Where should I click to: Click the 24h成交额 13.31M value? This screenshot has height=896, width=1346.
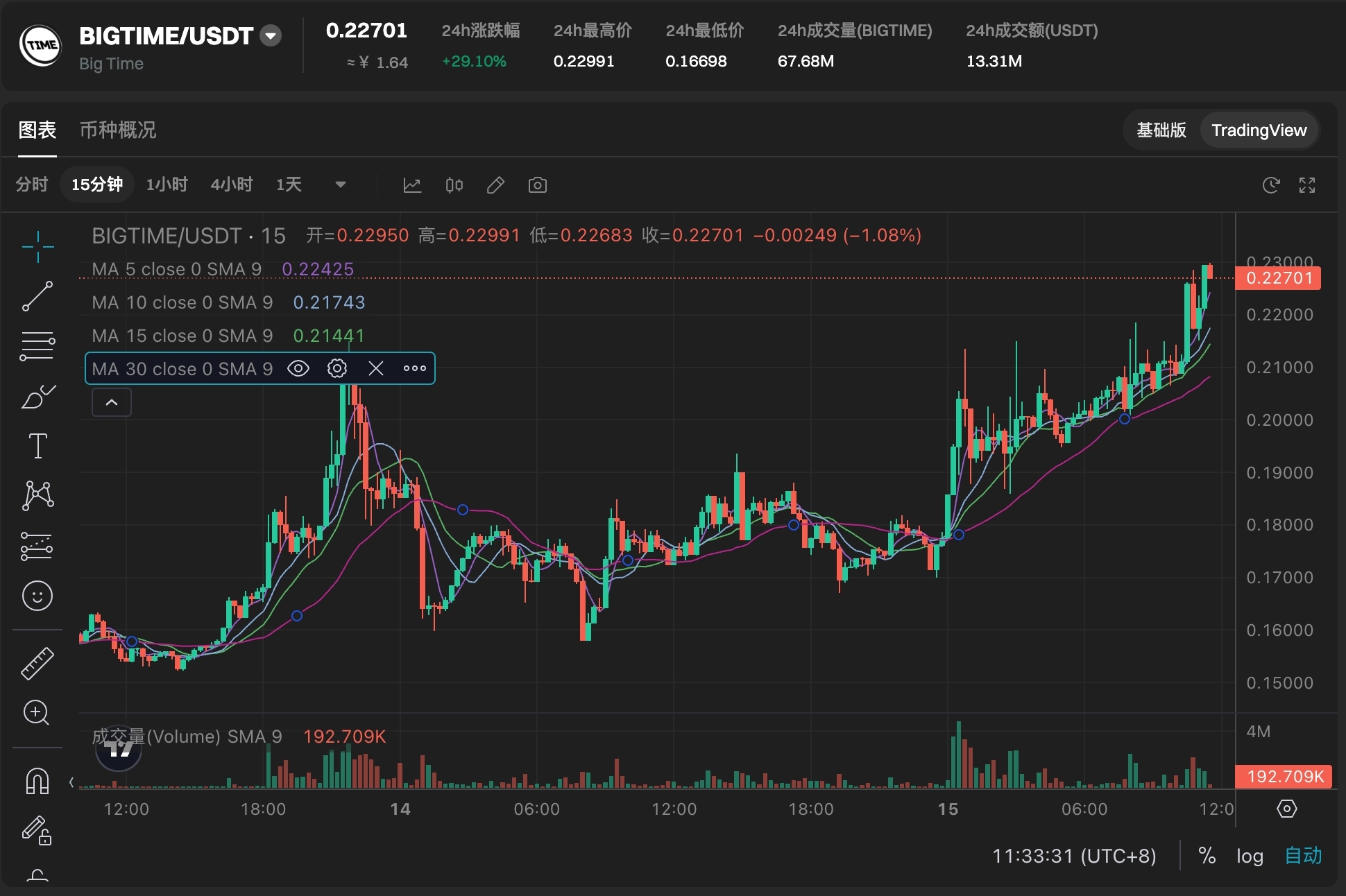pos(994,61)
